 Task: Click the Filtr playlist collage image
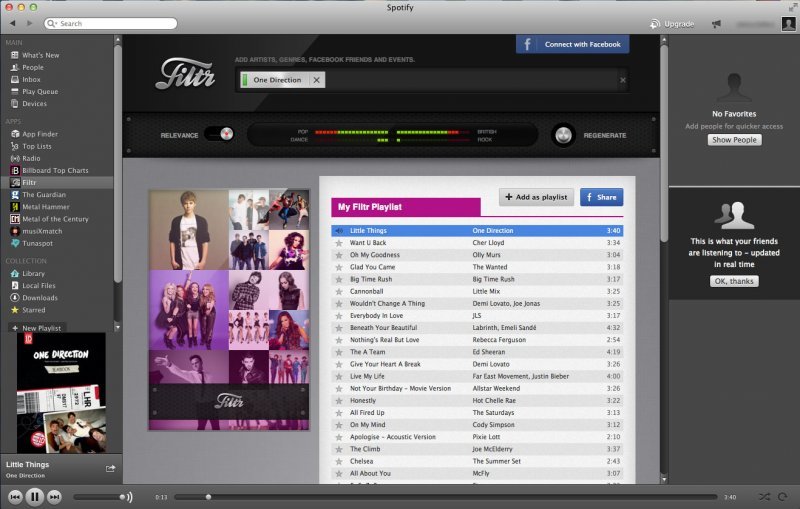[229, 310]
